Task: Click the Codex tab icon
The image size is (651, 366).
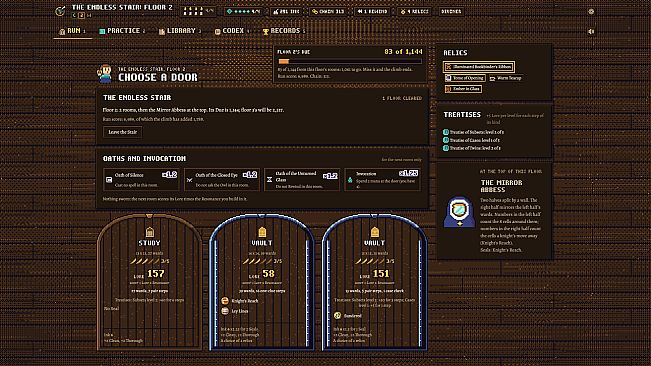Action: 217,32
